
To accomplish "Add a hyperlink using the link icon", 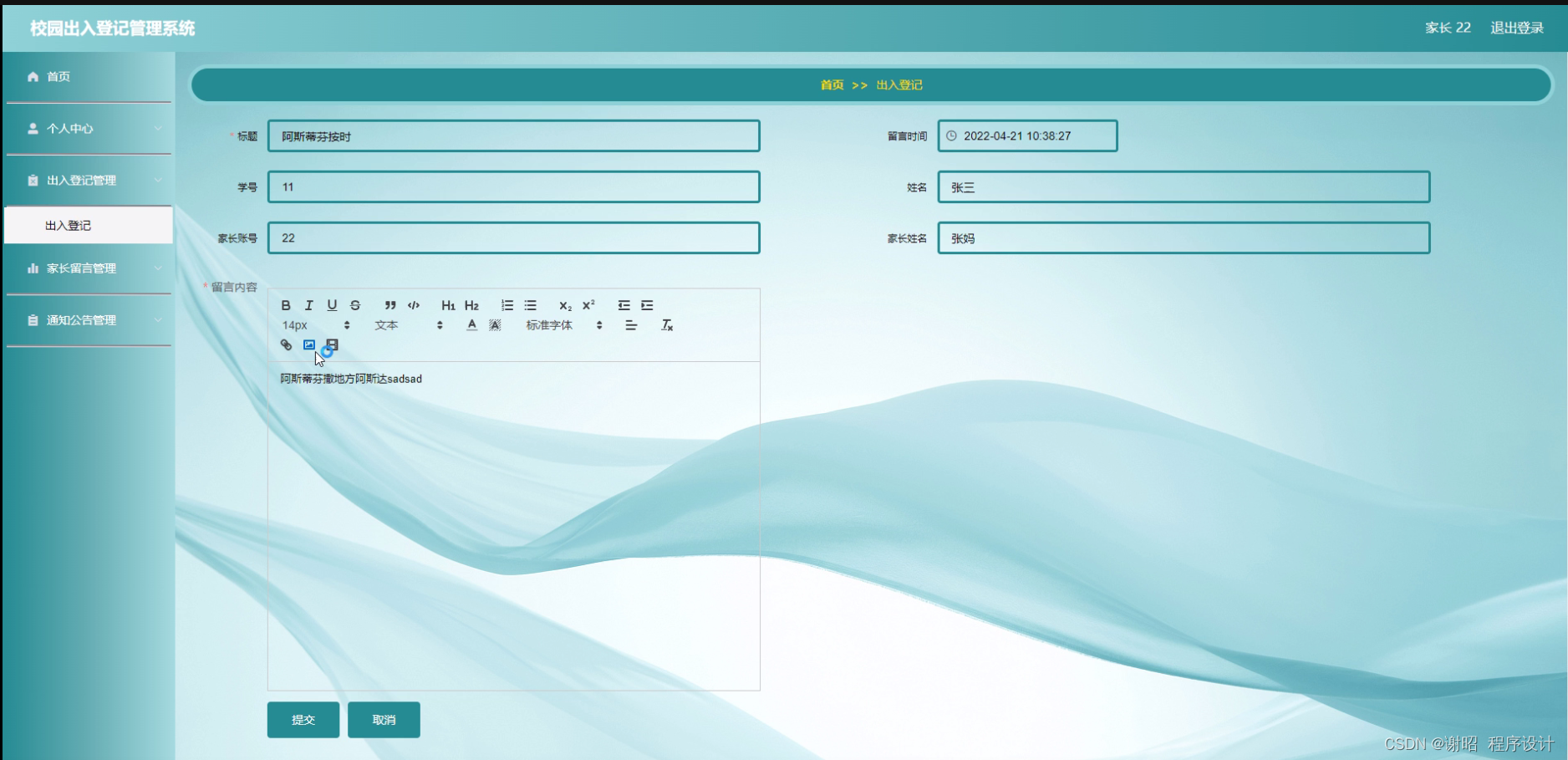I will 285,344.
